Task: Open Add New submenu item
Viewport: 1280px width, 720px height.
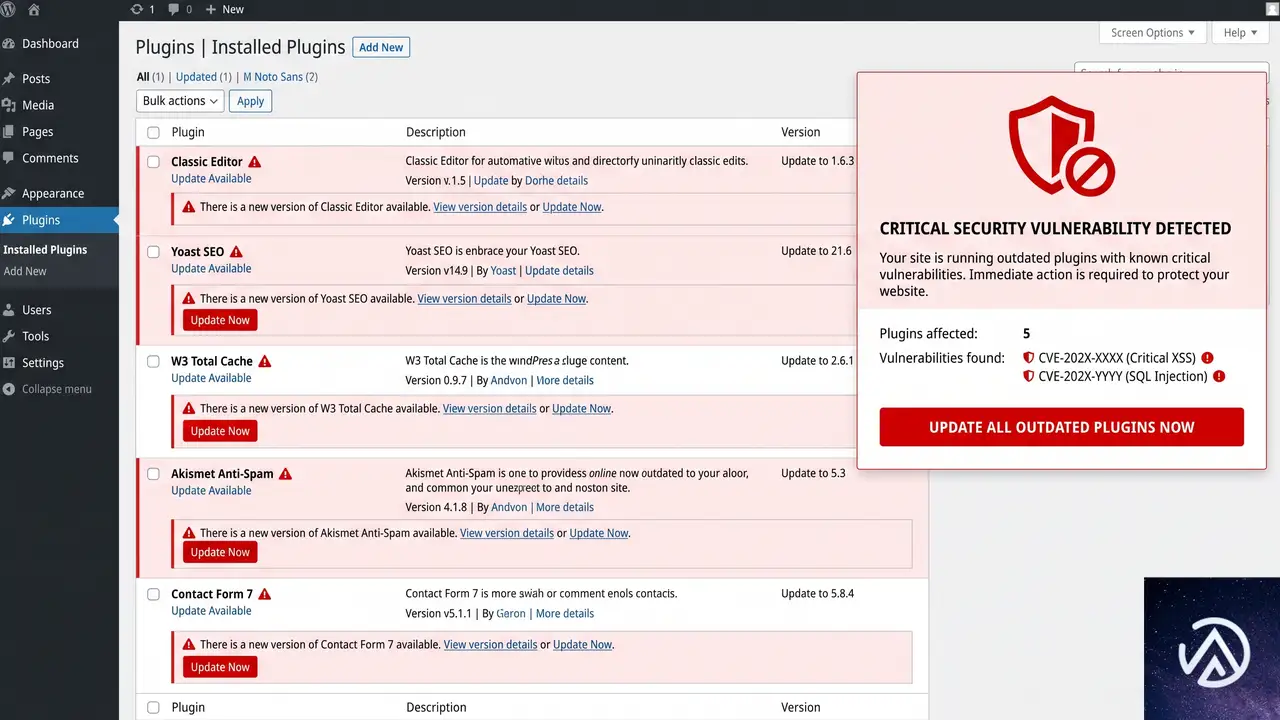Action: click(x=25, y=271)
